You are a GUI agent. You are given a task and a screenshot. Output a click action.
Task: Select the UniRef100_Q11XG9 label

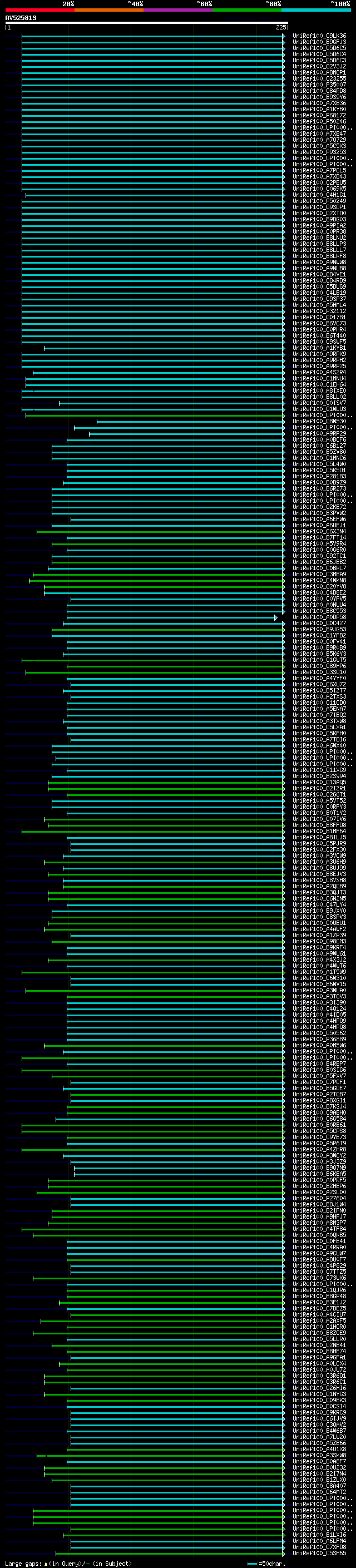pyautogui.click(x=319, y=770)
